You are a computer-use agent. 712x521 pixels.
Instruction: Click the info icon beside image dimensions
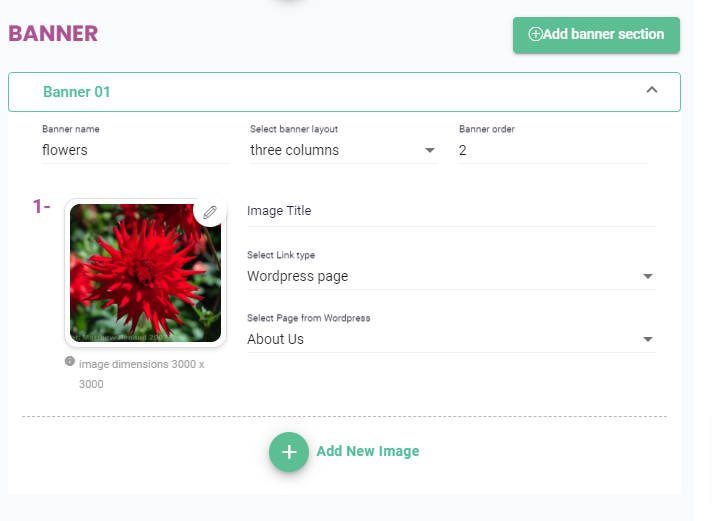(x=70, y=361)
